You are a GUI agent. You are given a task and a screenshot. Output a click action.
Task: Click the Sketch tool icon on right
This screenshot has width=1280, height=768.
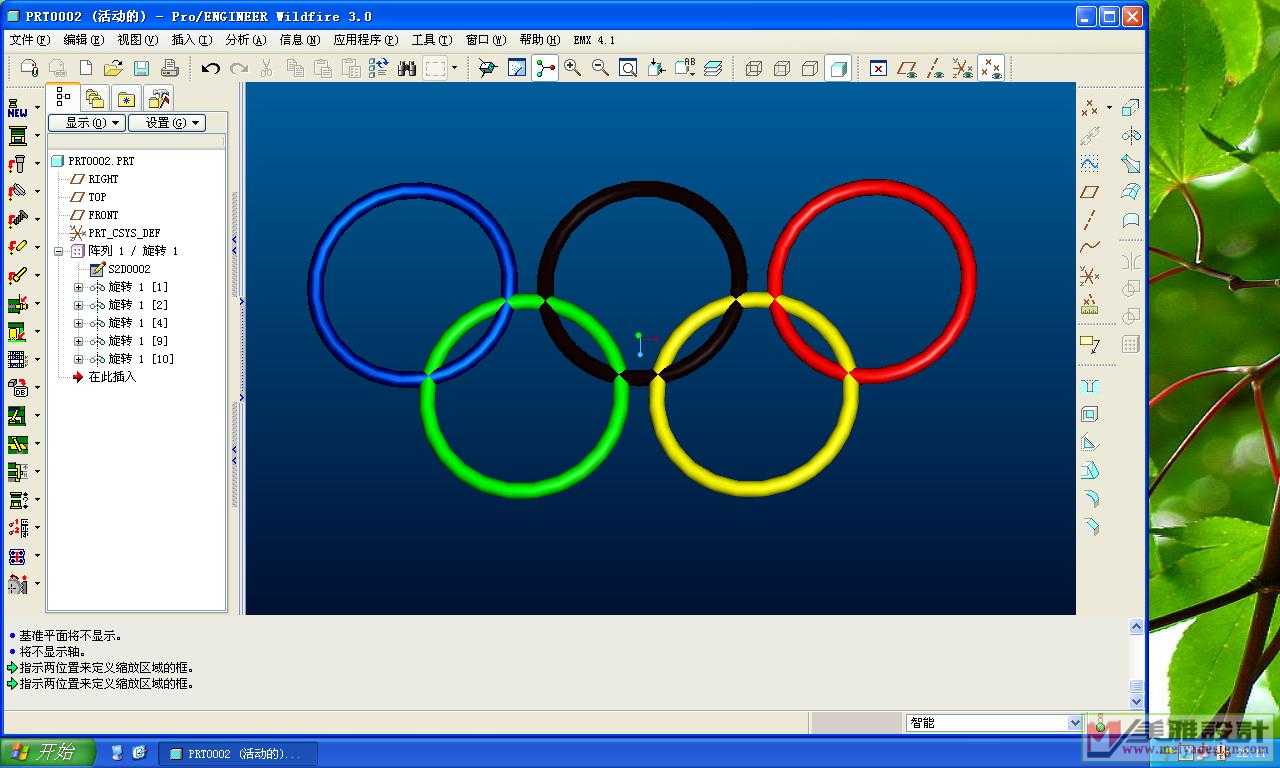click(1090, 164)
